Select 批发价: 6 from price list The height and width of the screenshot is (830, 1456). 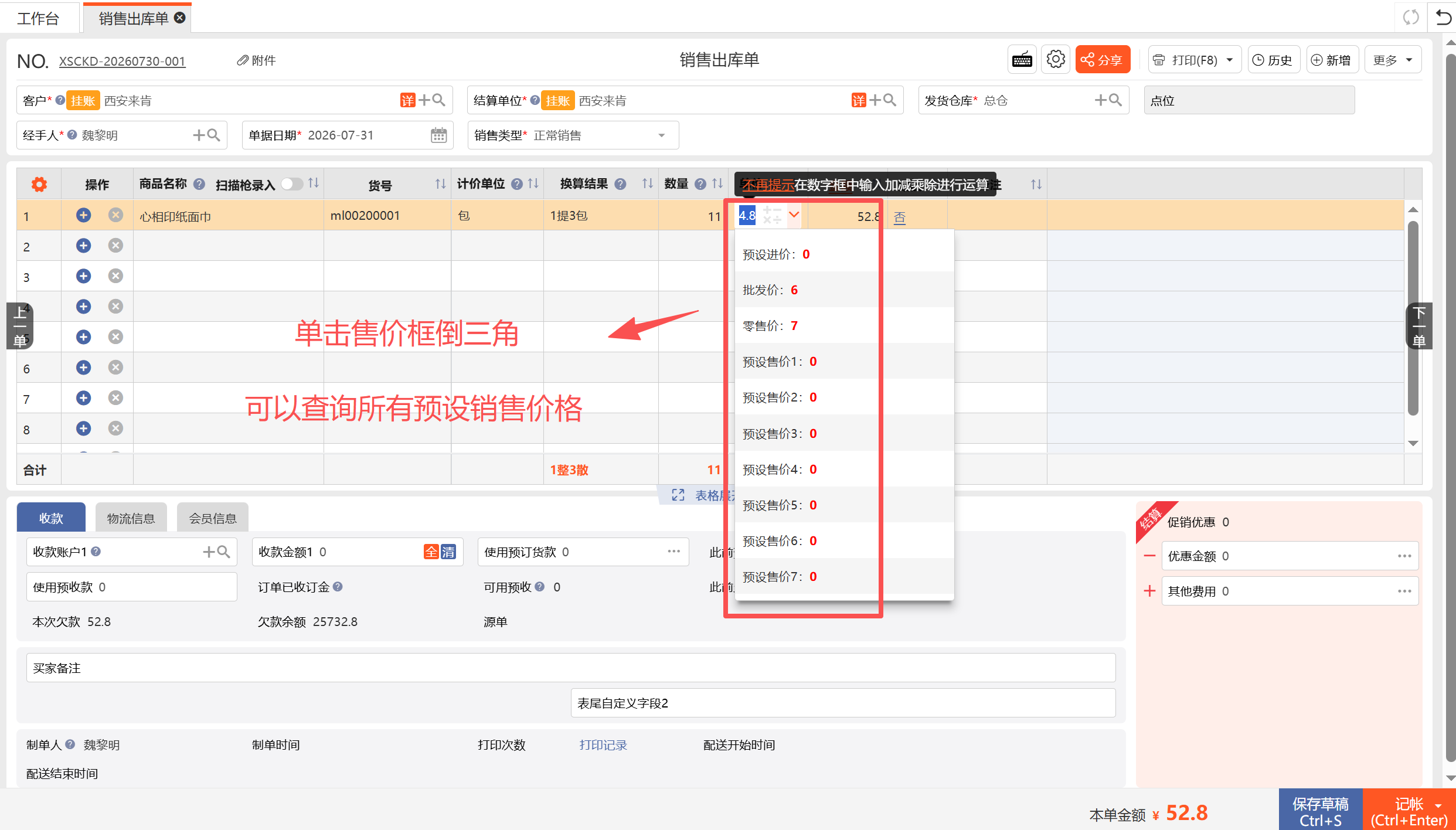[x=844, y=290]
